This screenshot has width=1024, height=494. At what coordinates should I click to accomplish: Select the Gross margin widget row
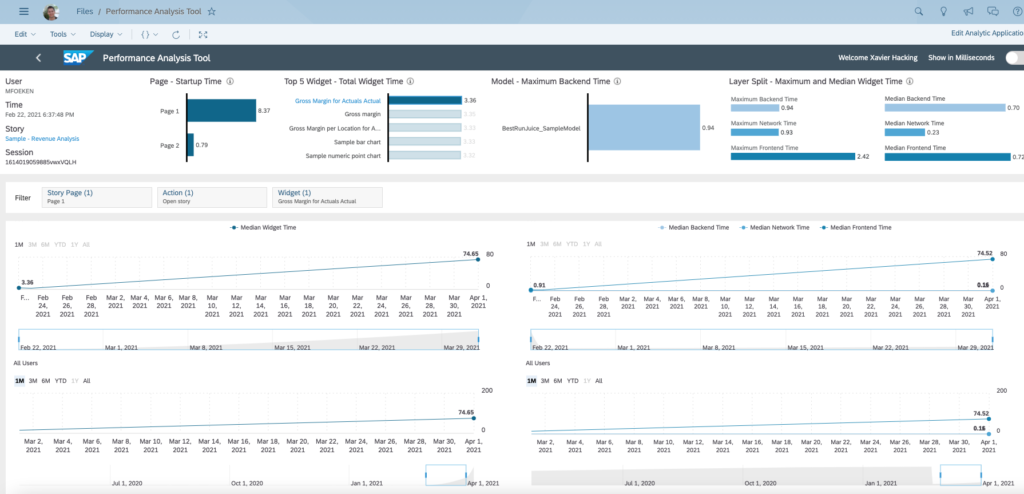(362, 114)
